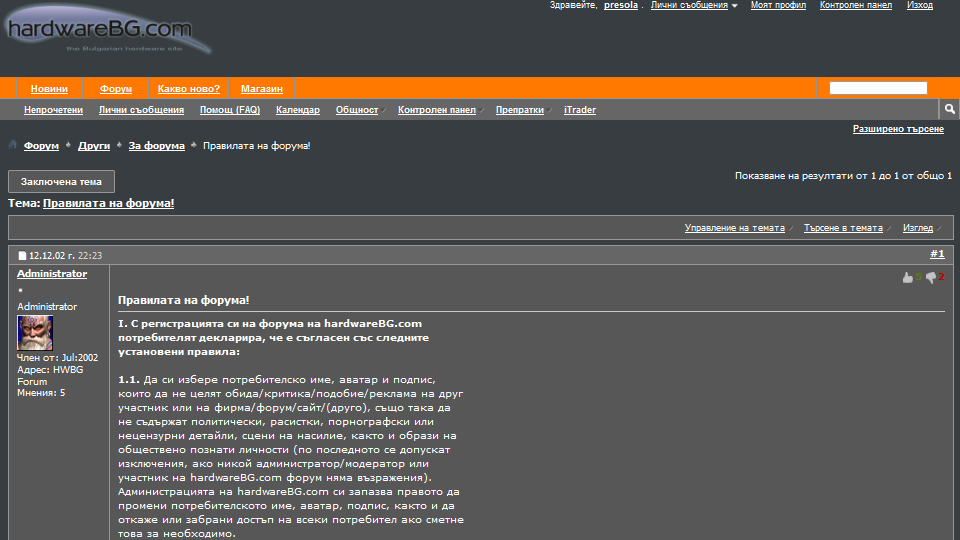This screenshot has height=540, width=960.
Task: Open the Administrator profile link
Action: coord(52,274)
